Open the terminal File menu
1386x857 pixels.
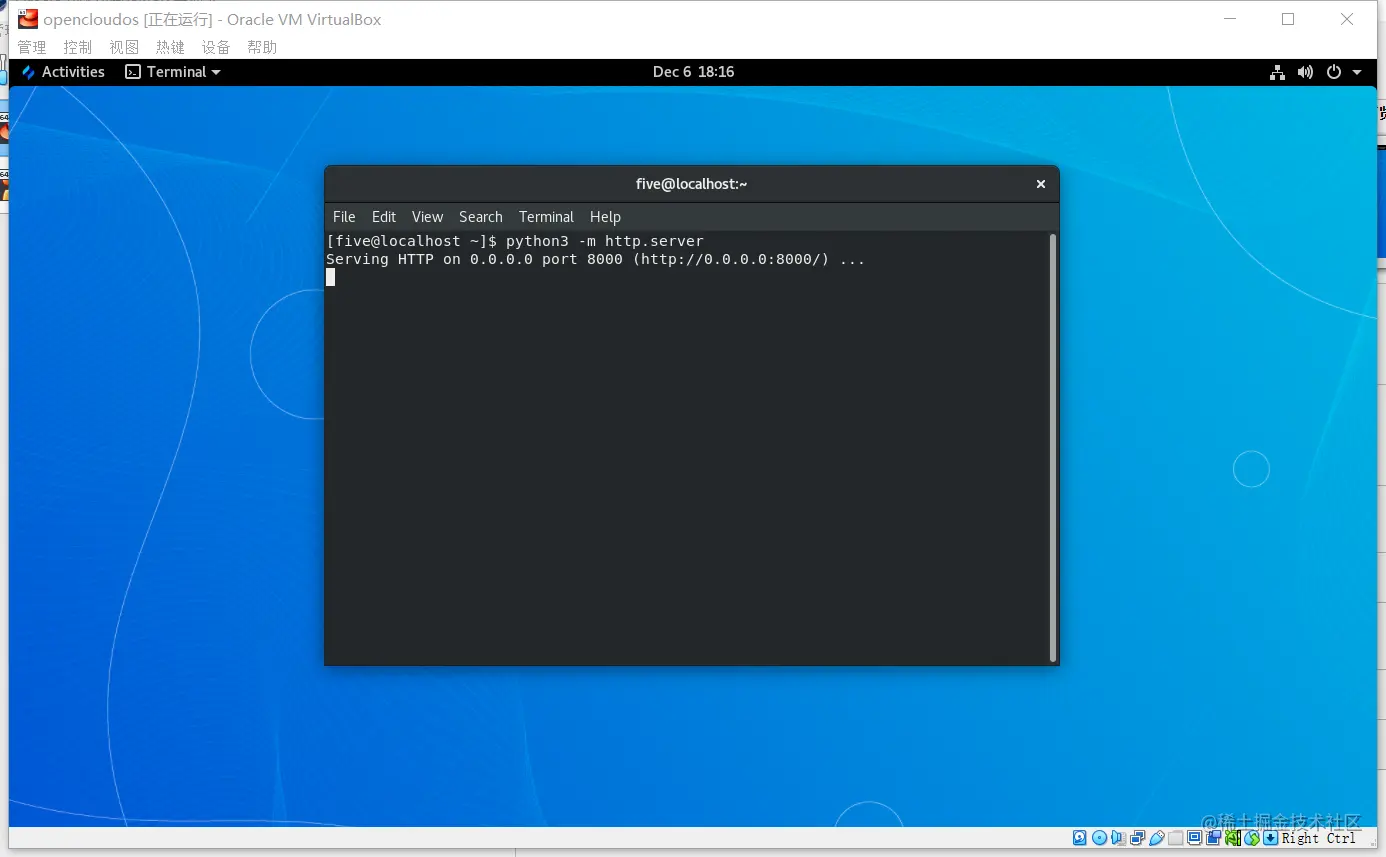344,217
